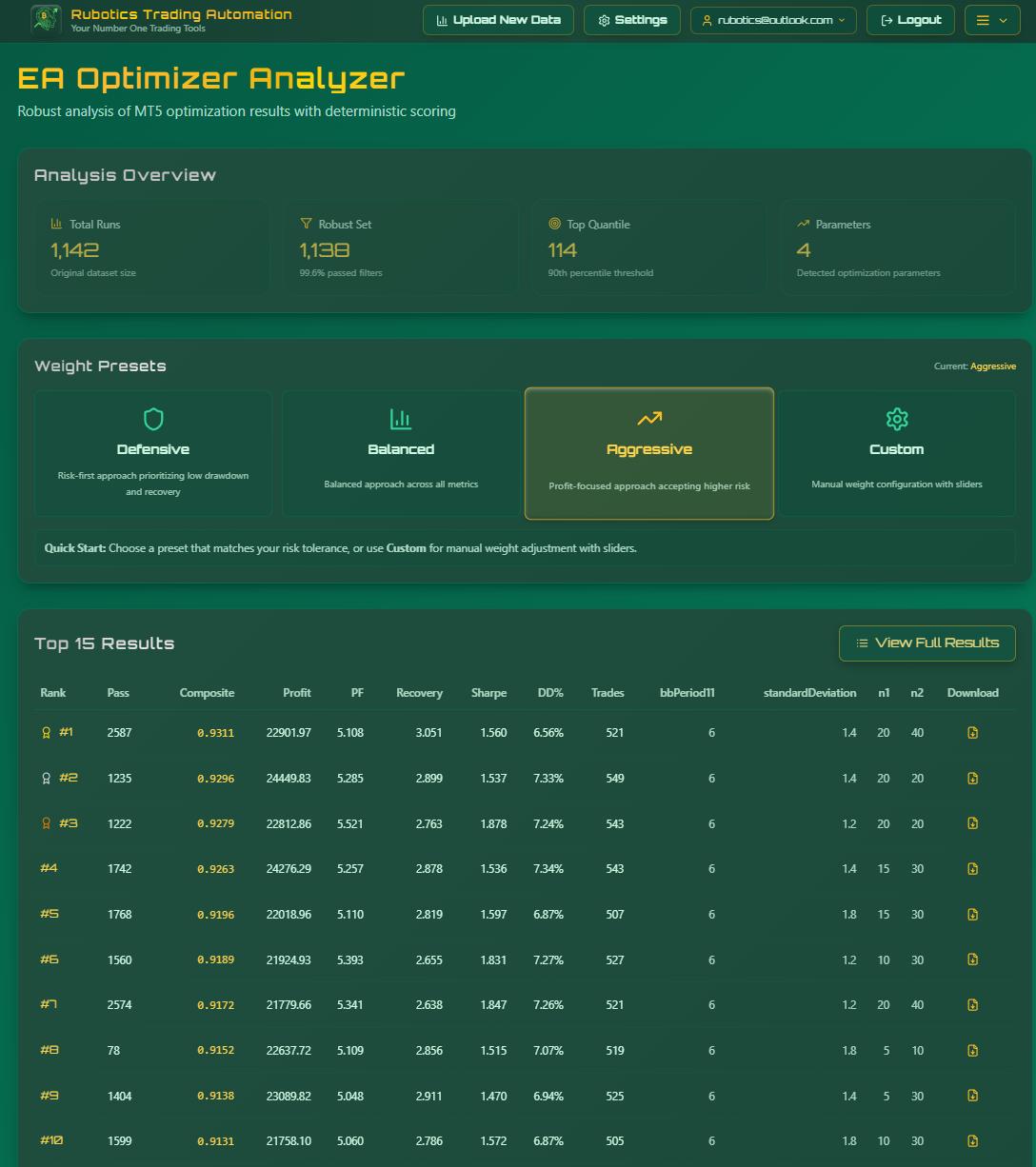This screenshot has height=1167, width=1036.
Task: Click the Upload New Data button
Action: coord(498,20)
